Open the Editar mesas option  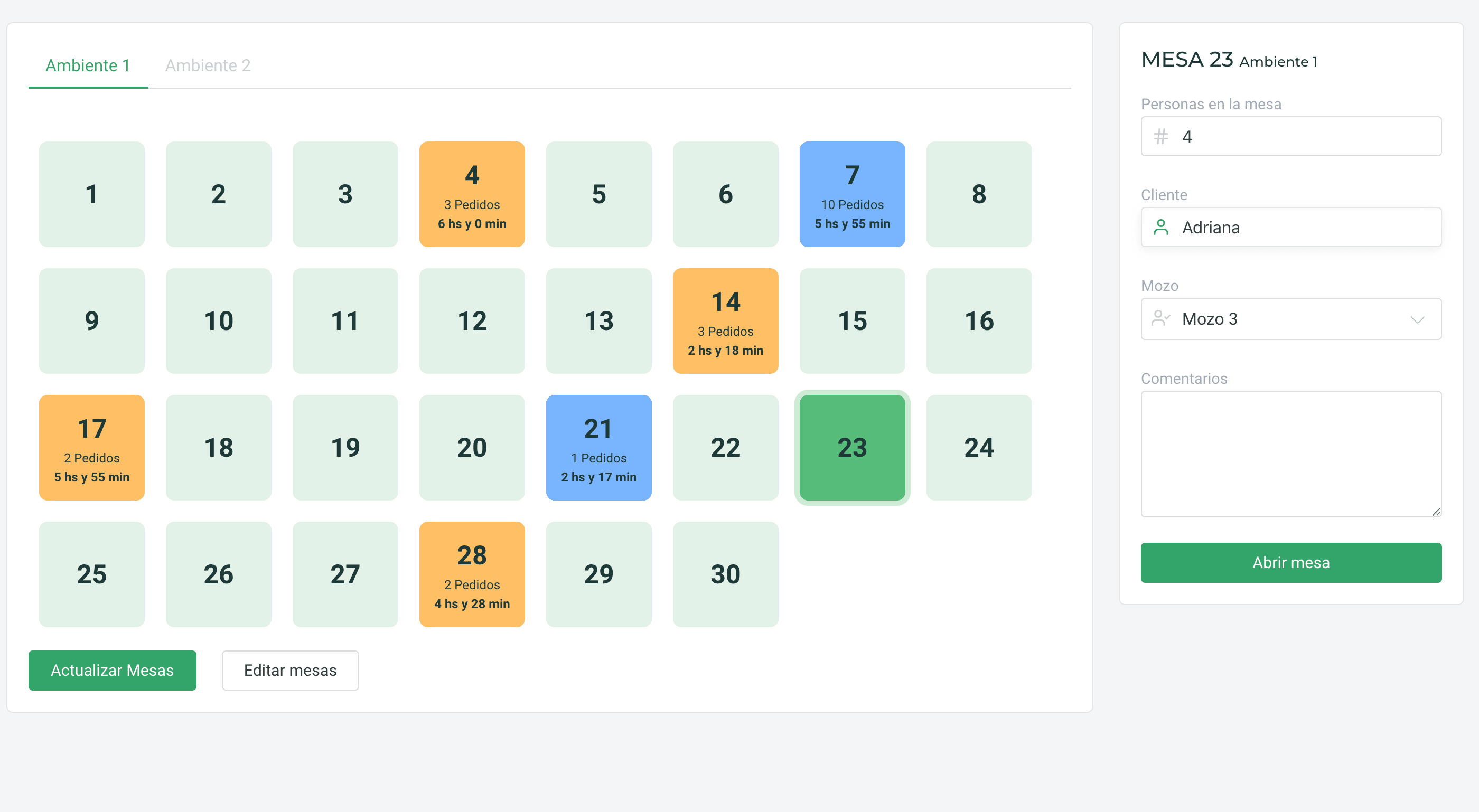point(290,671)
